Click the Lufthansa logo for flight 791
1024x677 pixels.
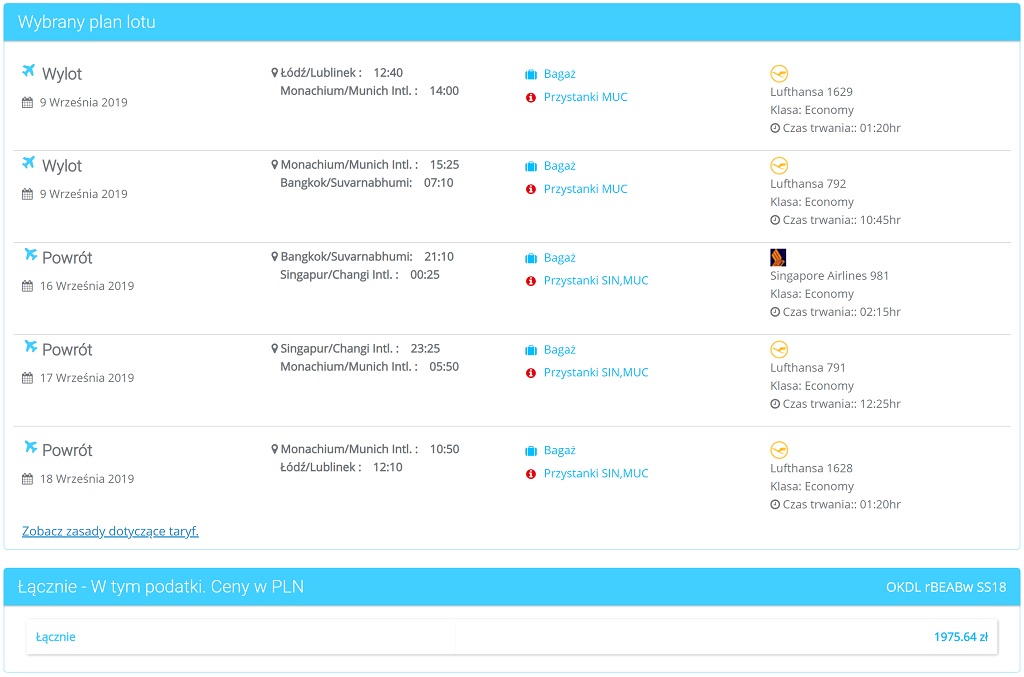coord(779,349)
